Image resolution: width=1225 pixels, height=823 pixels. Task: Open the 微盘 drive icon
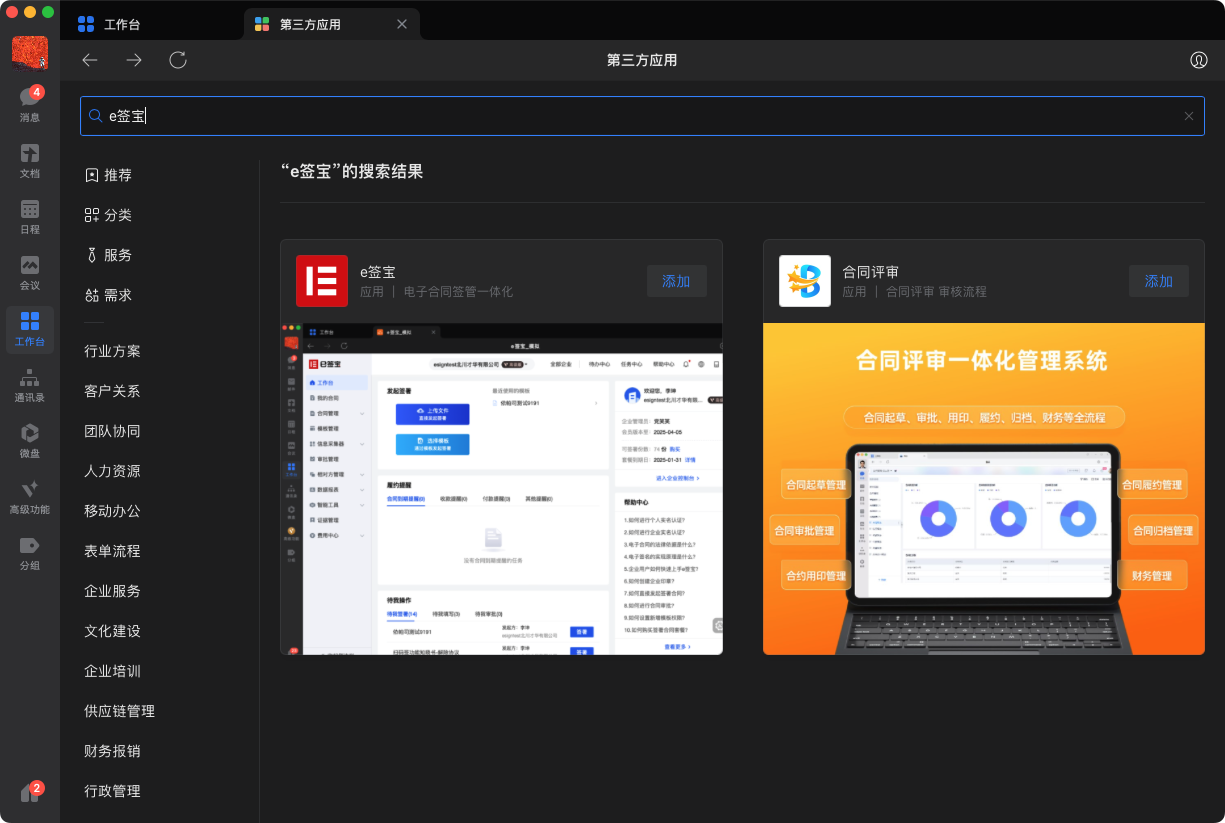point(30,440)
